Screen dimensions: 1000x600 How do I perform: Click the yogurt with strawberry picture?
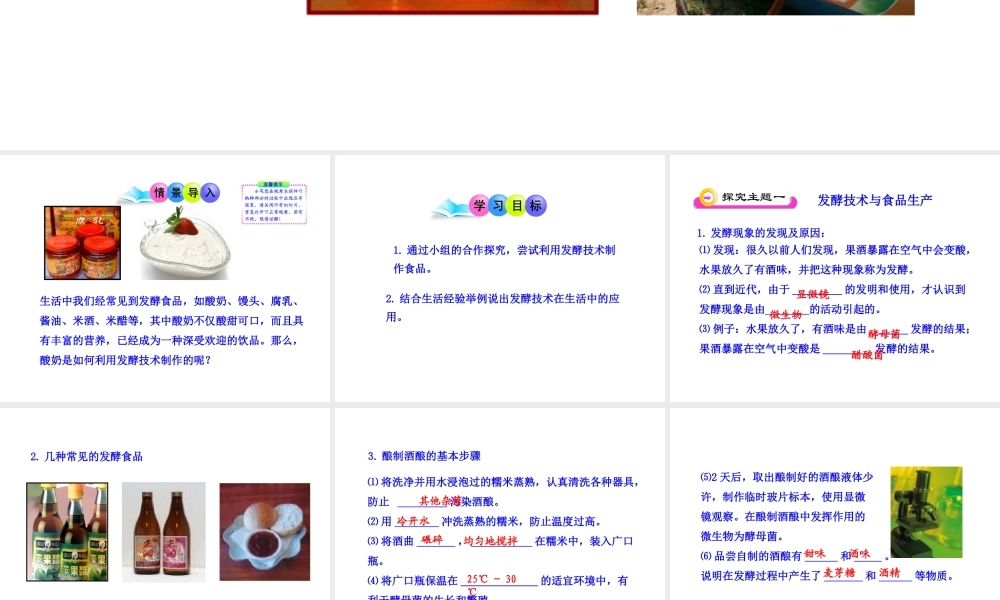(x=185, y=244)
